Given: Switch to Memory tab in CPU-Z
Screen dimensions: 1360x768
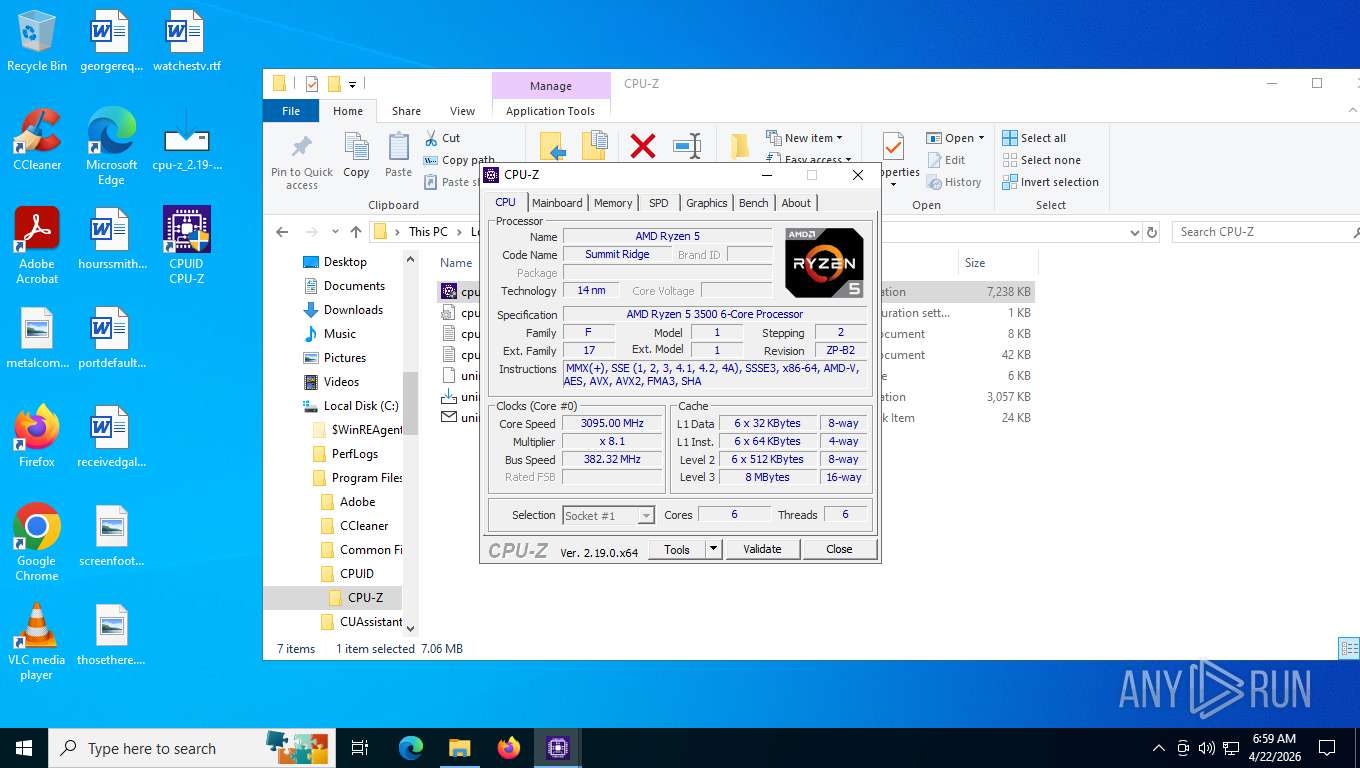Looking at the screenshot, I should pos(613,203).
